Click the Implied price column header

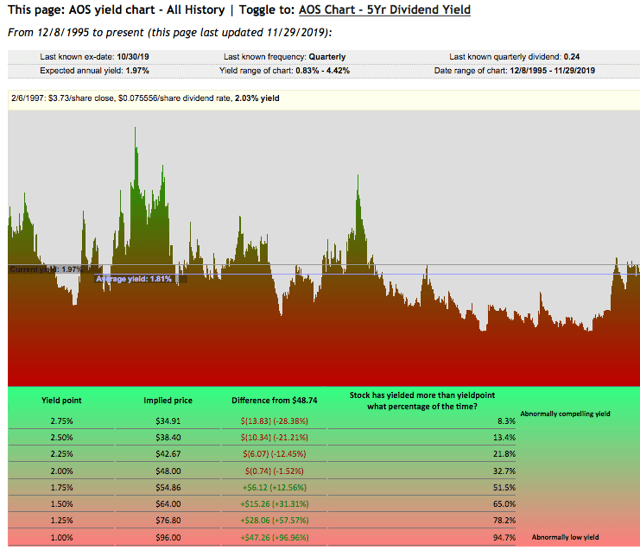(168, 401)
